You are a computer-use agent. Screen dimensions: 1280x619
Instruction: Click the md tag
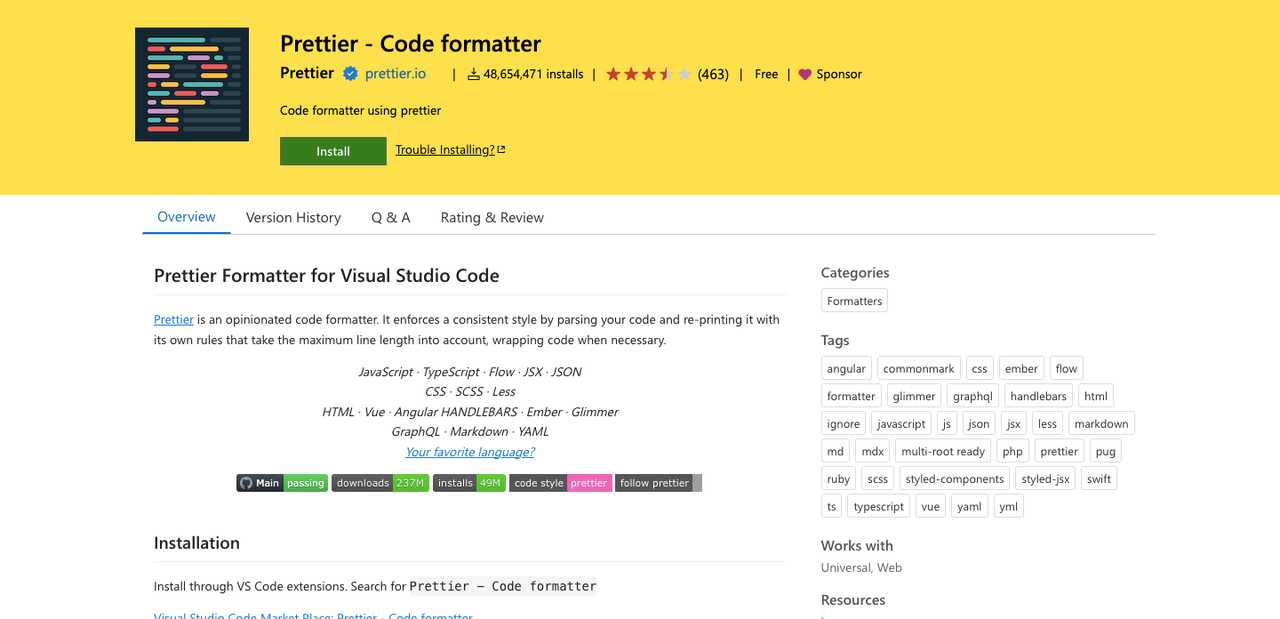835,451
